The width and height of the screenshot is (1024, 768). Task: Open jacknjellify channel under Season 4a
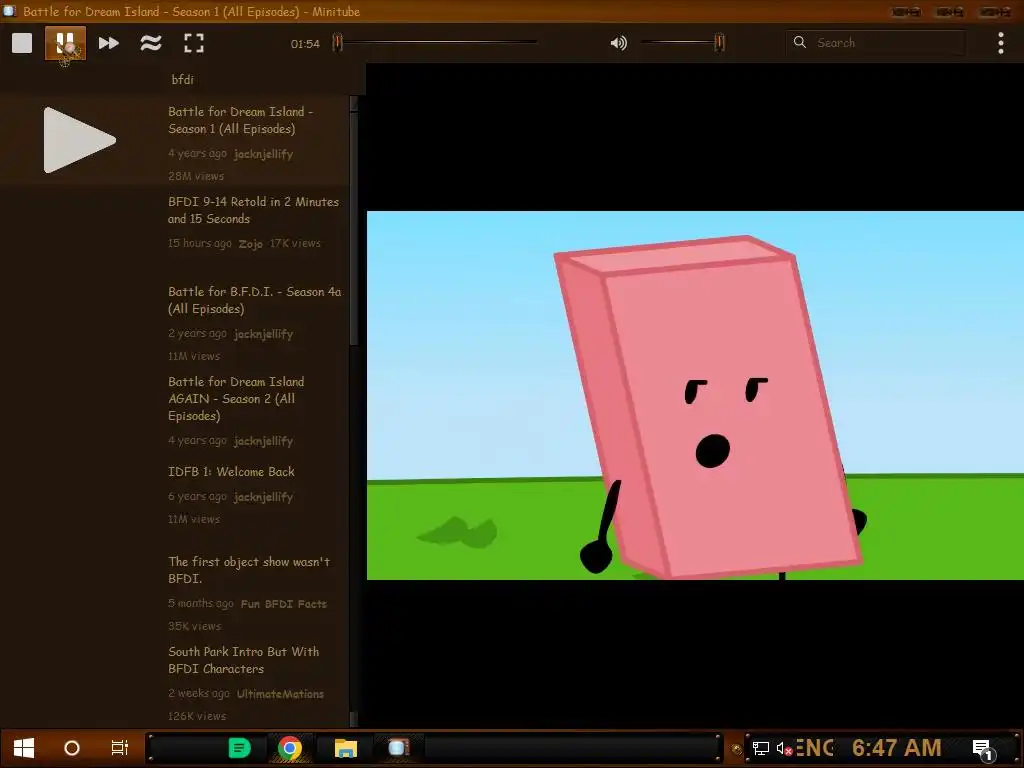point(263,334)
